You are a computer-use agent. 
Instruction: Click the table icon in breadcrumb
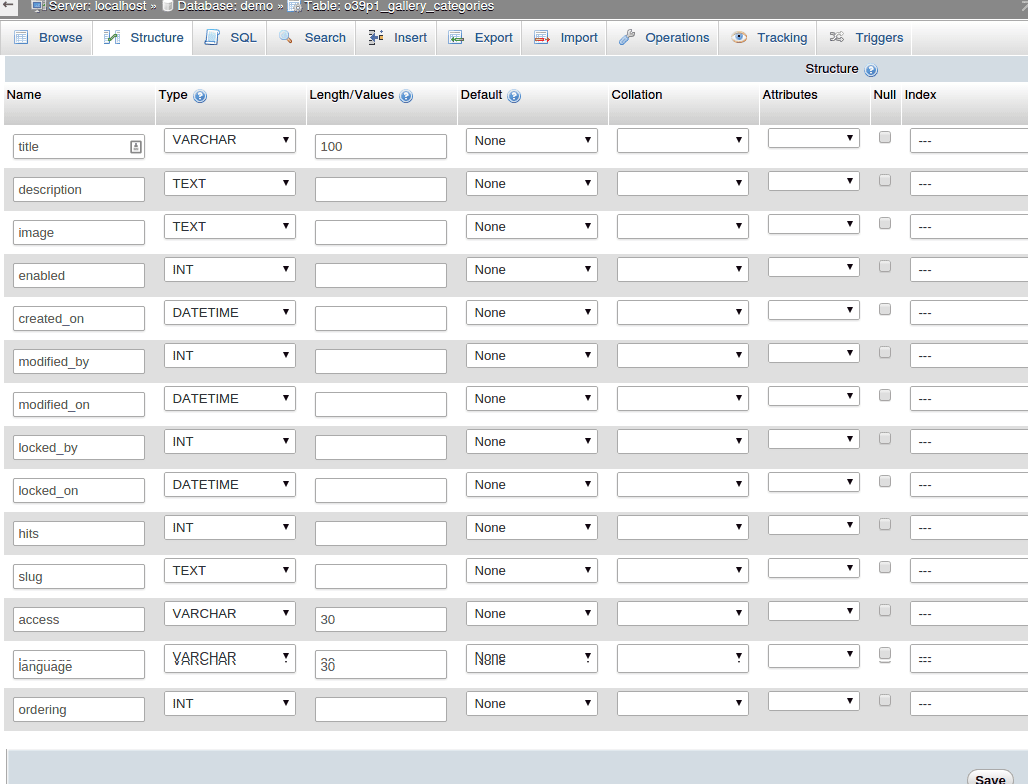[294, 6]
